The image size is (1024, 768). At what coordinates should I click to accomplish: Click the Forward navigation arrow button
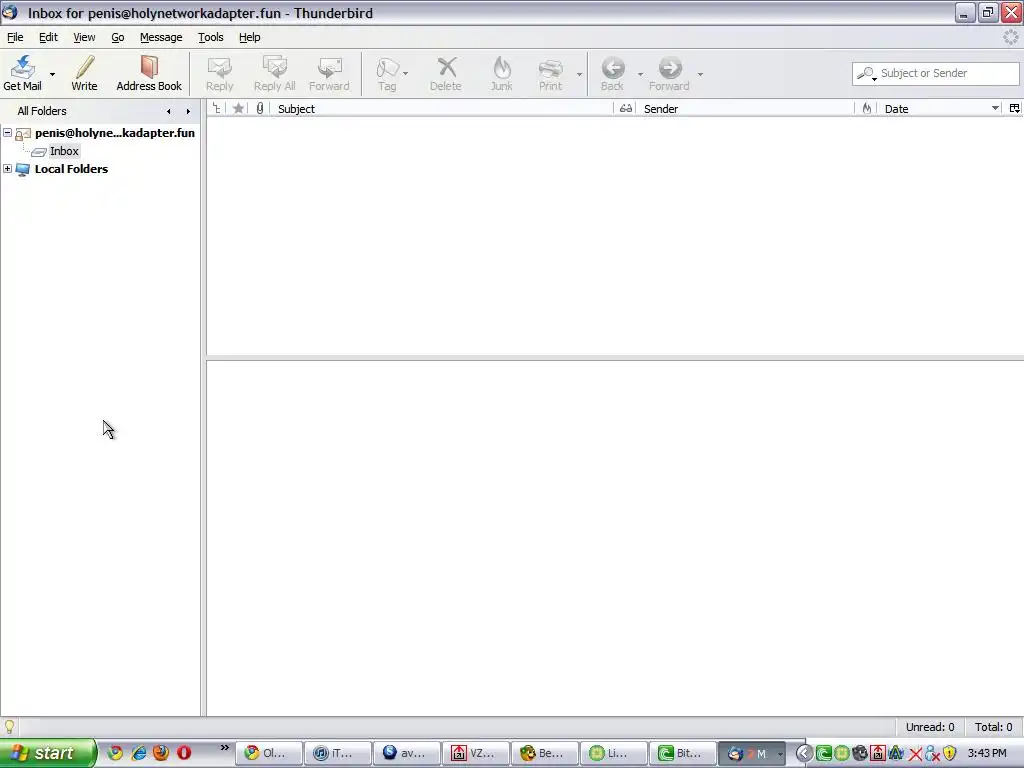click(669, 73)
